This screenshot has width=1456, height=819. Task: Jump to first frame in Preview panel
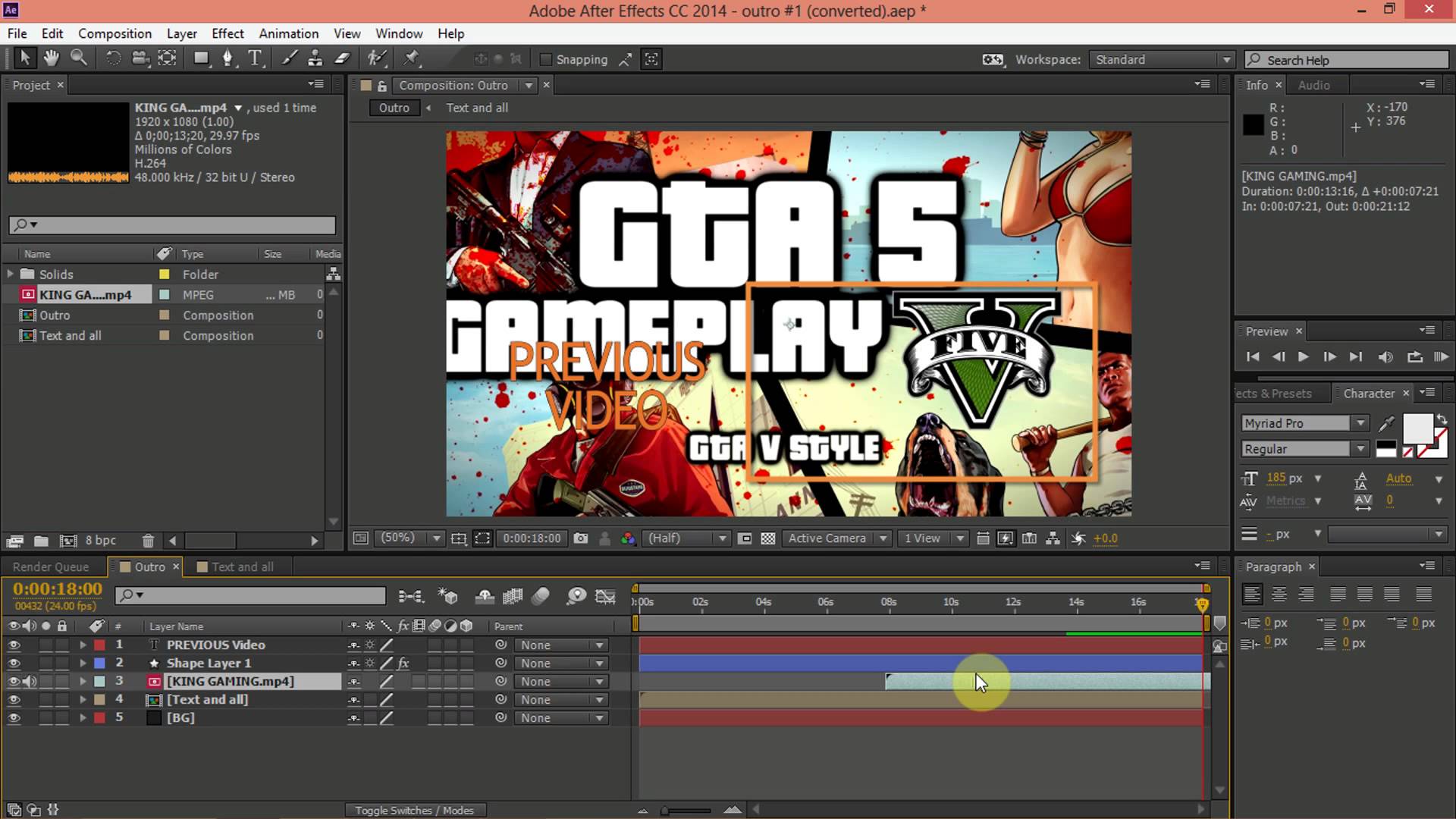coord(1253,357)
